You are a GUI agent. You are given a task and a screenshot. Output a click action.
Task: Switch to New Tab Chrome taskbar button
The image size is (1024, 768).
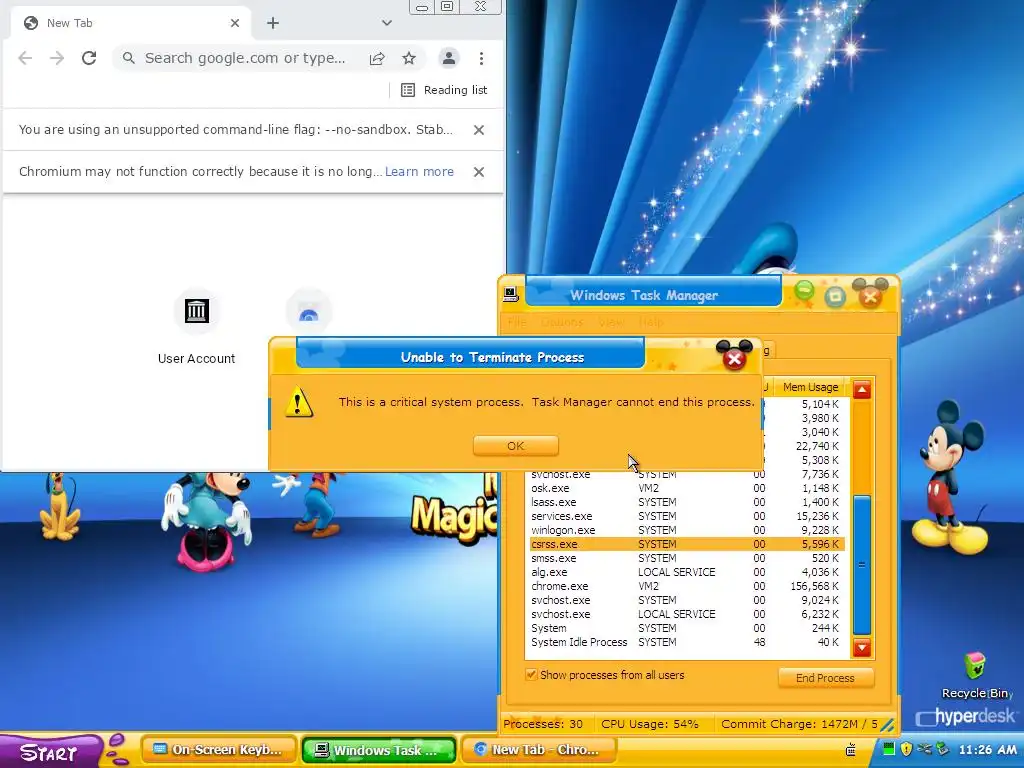click(x=539, y=750)
